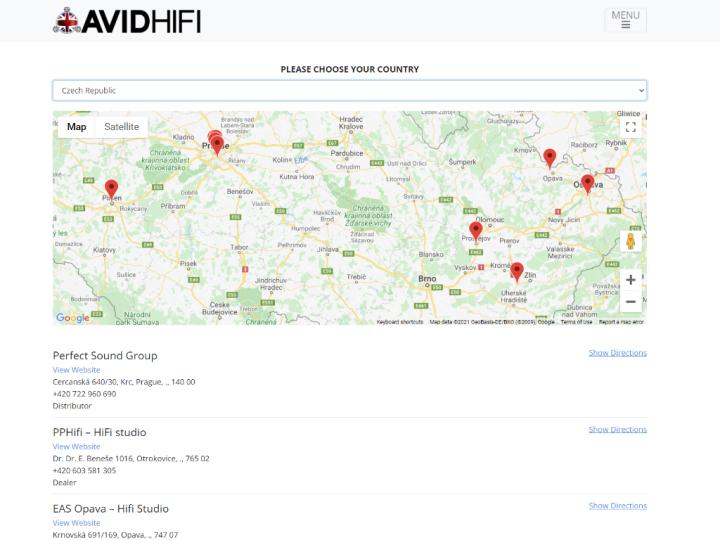Select the Map view tab
Viewport: 720px width, 540px height.
click(x=77, y=127)
